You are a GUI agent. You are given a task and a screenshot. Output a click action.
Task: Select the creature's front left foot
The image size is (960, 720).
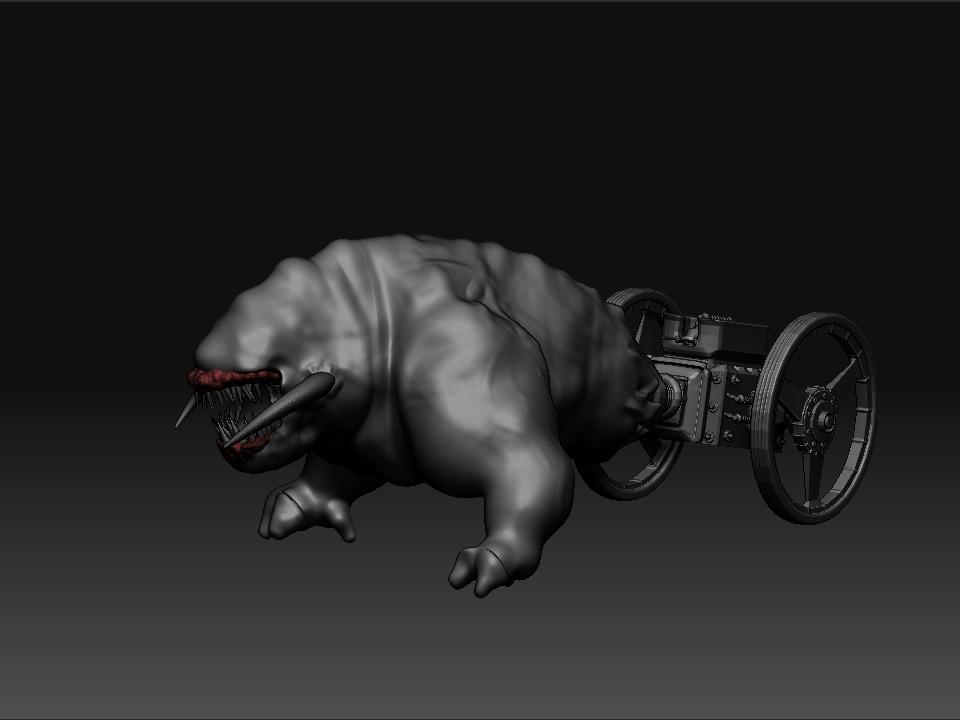306,510
